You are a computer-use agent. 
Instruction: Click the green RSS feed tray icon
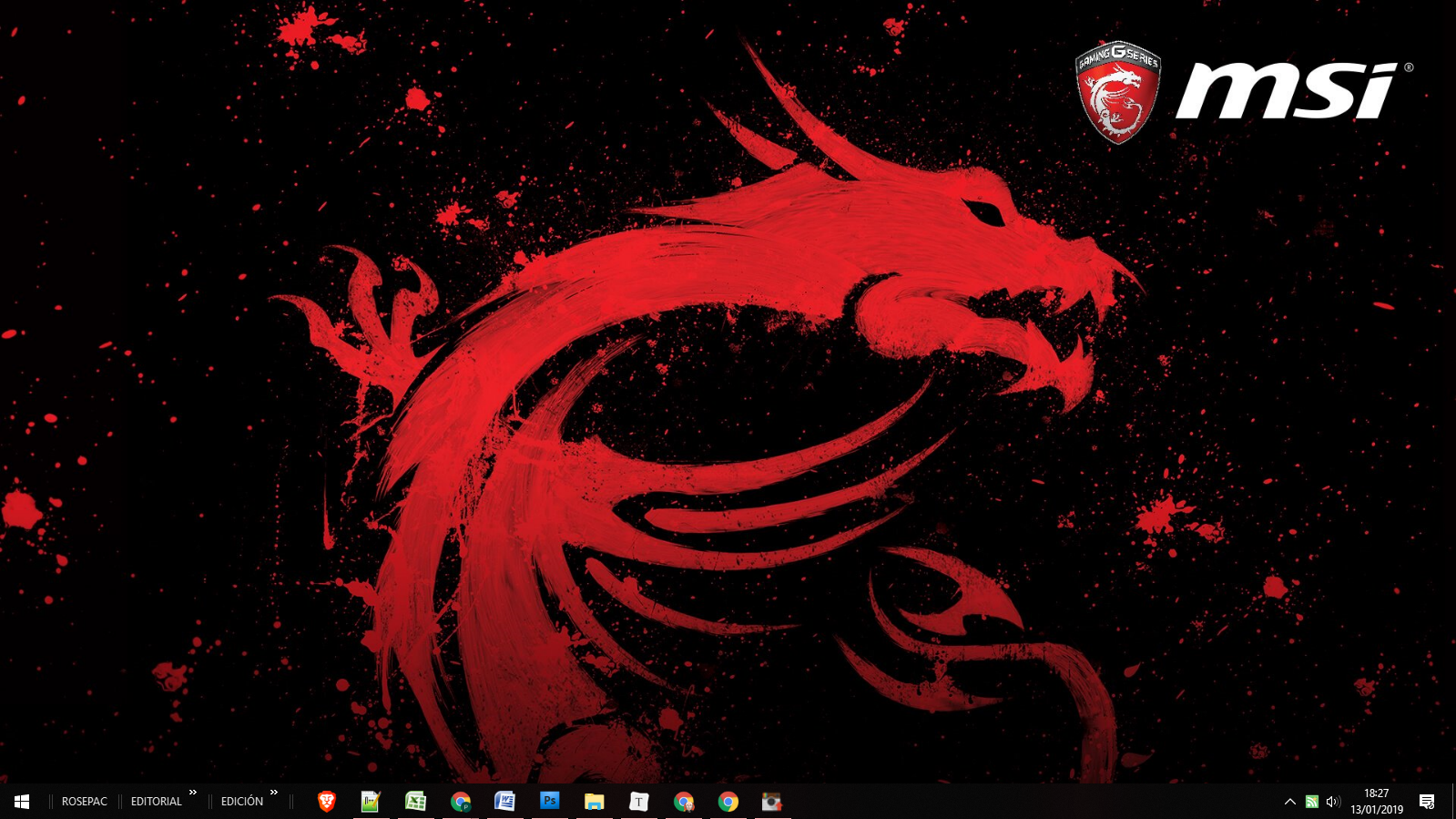1312,802
